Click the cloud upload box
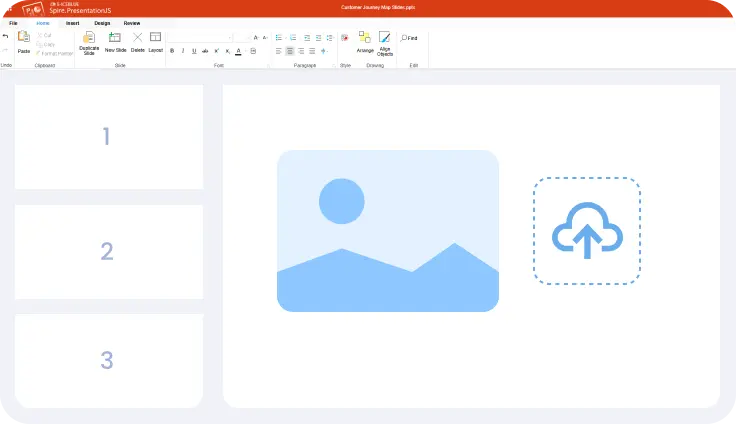Viewport: 736px width, 424px height. coord(587,231)
